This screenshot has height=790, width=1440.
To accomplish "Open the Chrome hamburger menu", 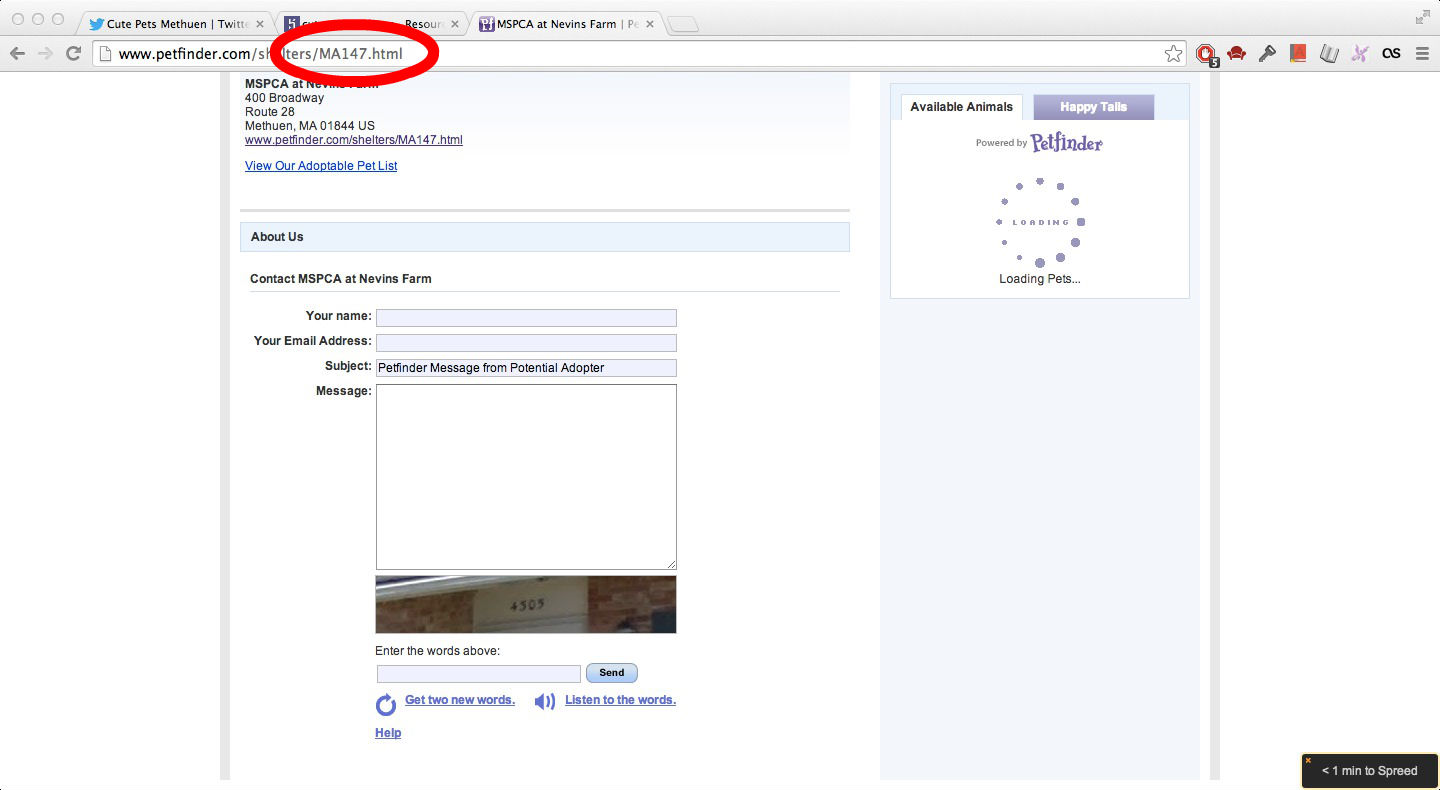I will click(1422, 54).
